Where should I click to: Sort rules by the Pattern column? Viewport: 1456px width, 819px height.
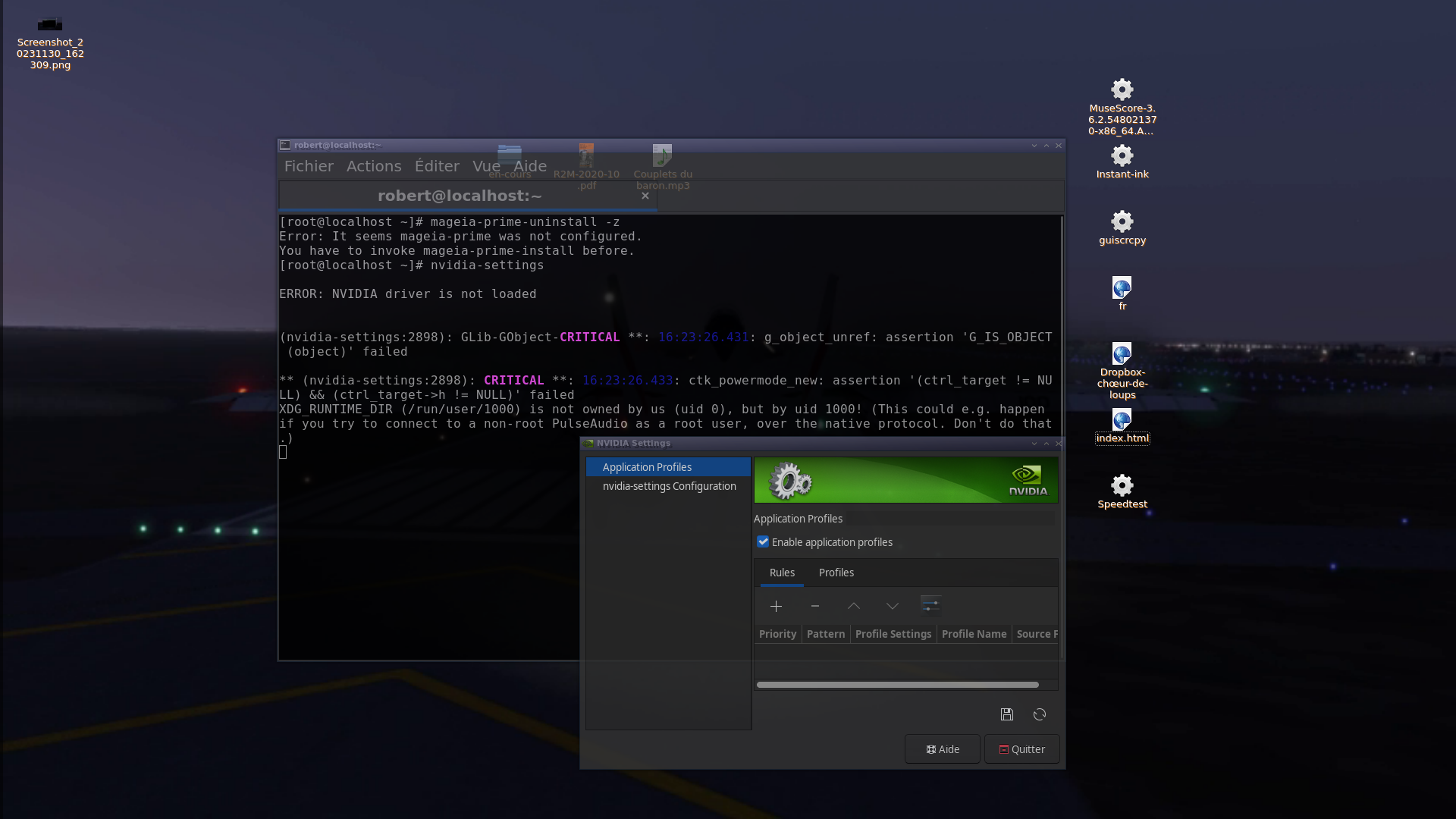[x=826, y=634]
